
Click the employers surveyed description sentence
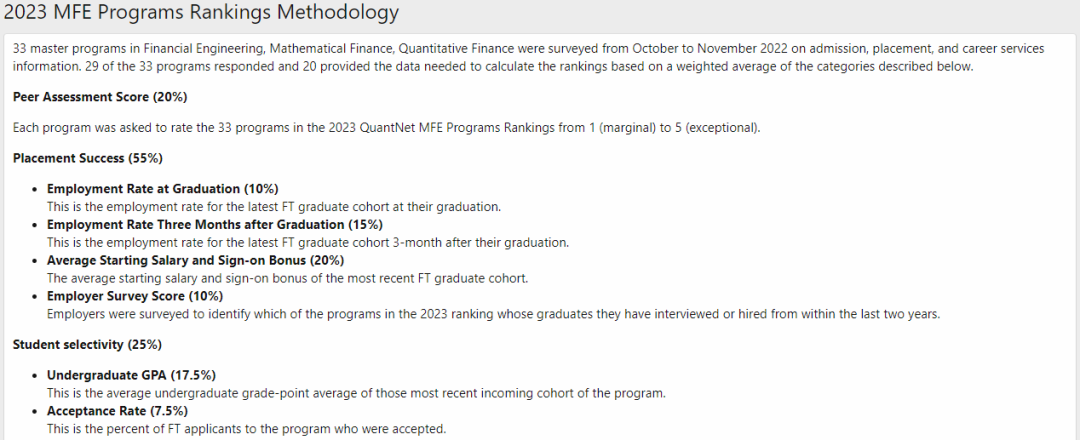[493, 314]
